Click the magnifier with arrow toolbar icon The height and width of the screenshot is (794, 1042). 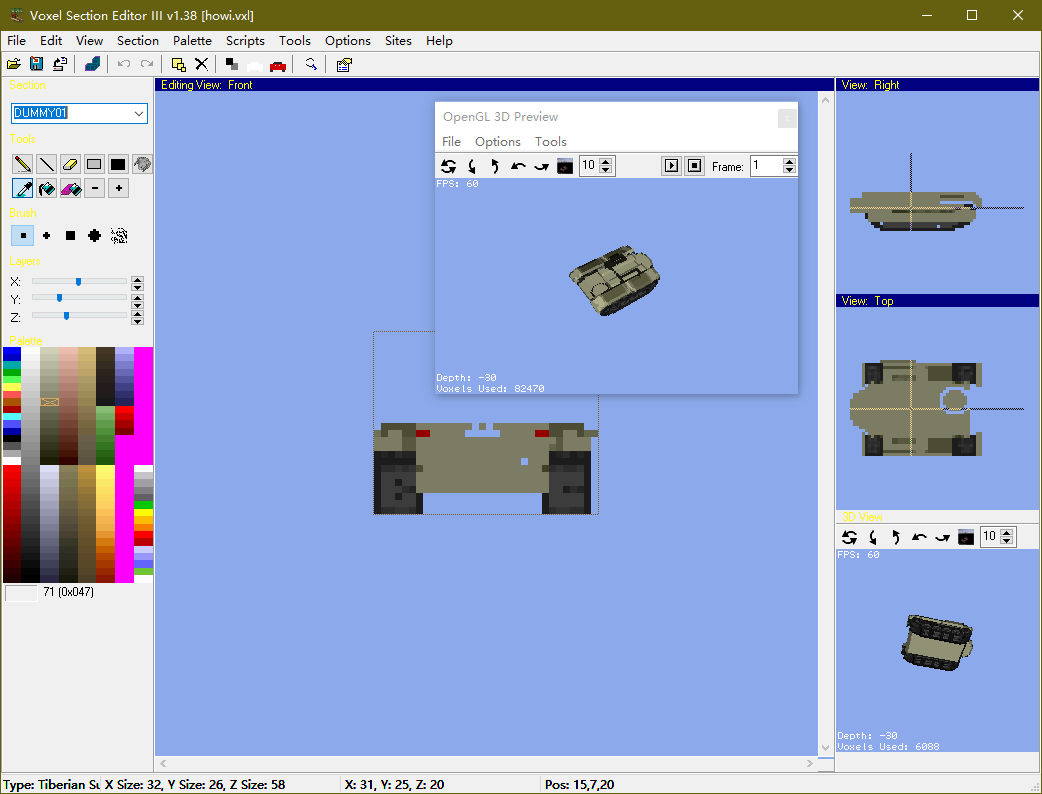click(x=311, y=64)
